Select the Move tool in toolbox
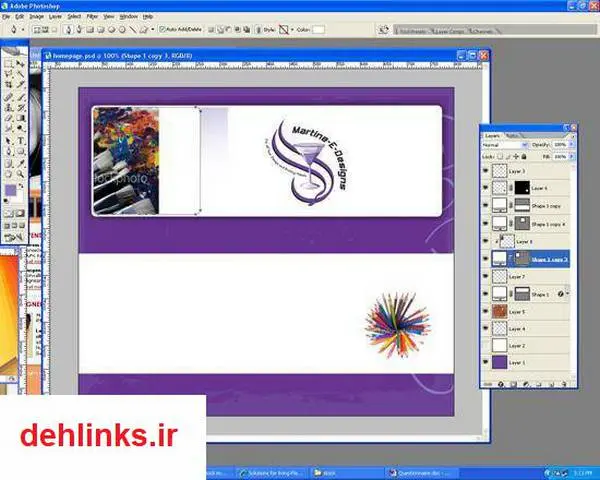600x480 pixels. [x=20, y=64]
